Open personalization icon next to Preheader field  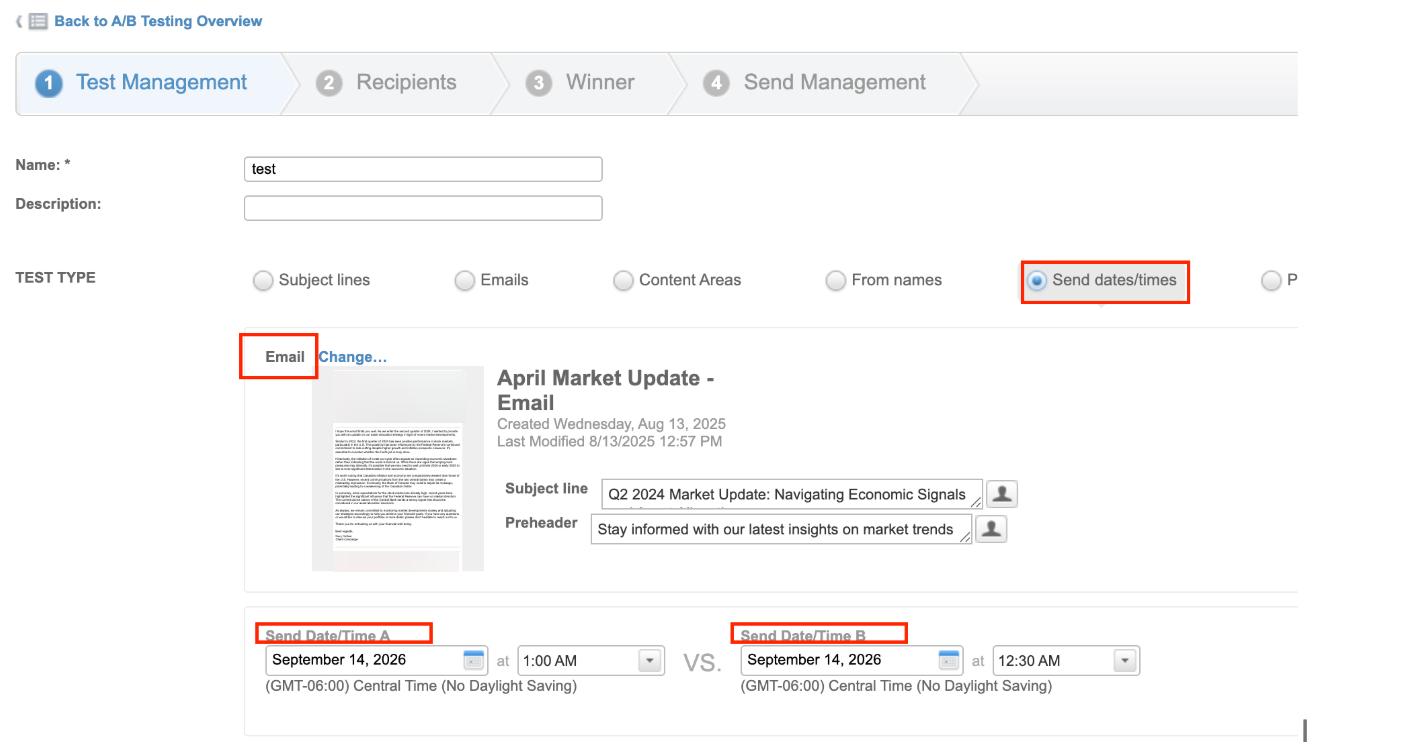pyautogui.click(x=991, y=529)
